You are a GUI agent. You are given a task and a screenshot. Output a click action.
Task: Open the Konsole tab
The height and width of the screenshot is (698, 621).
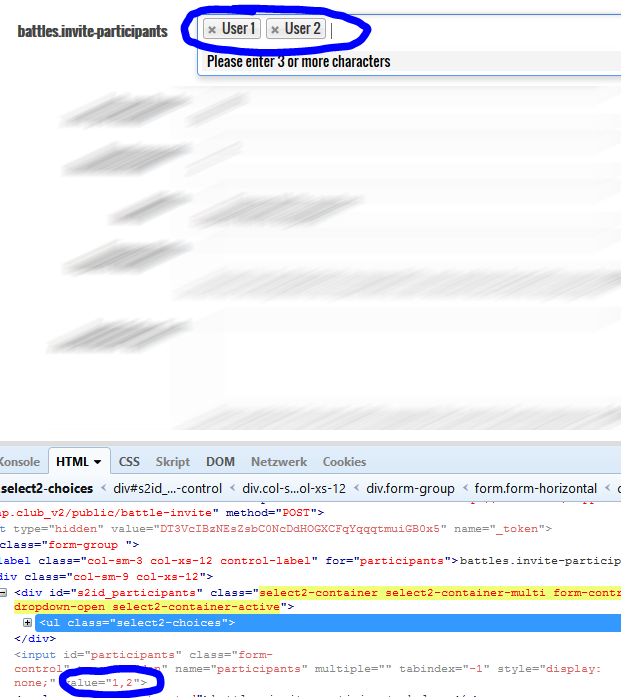(20, 462)
